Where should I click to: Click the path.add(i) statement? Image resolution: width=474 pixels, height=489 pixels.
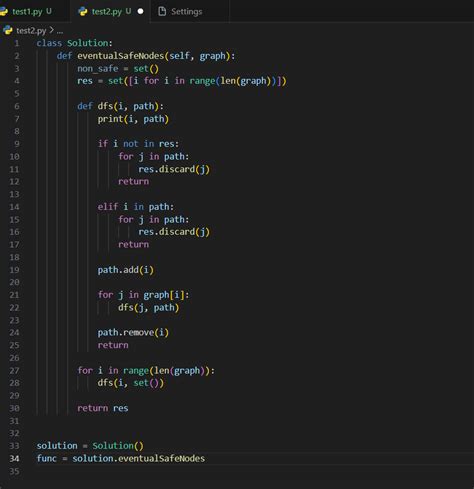point(126,270)
